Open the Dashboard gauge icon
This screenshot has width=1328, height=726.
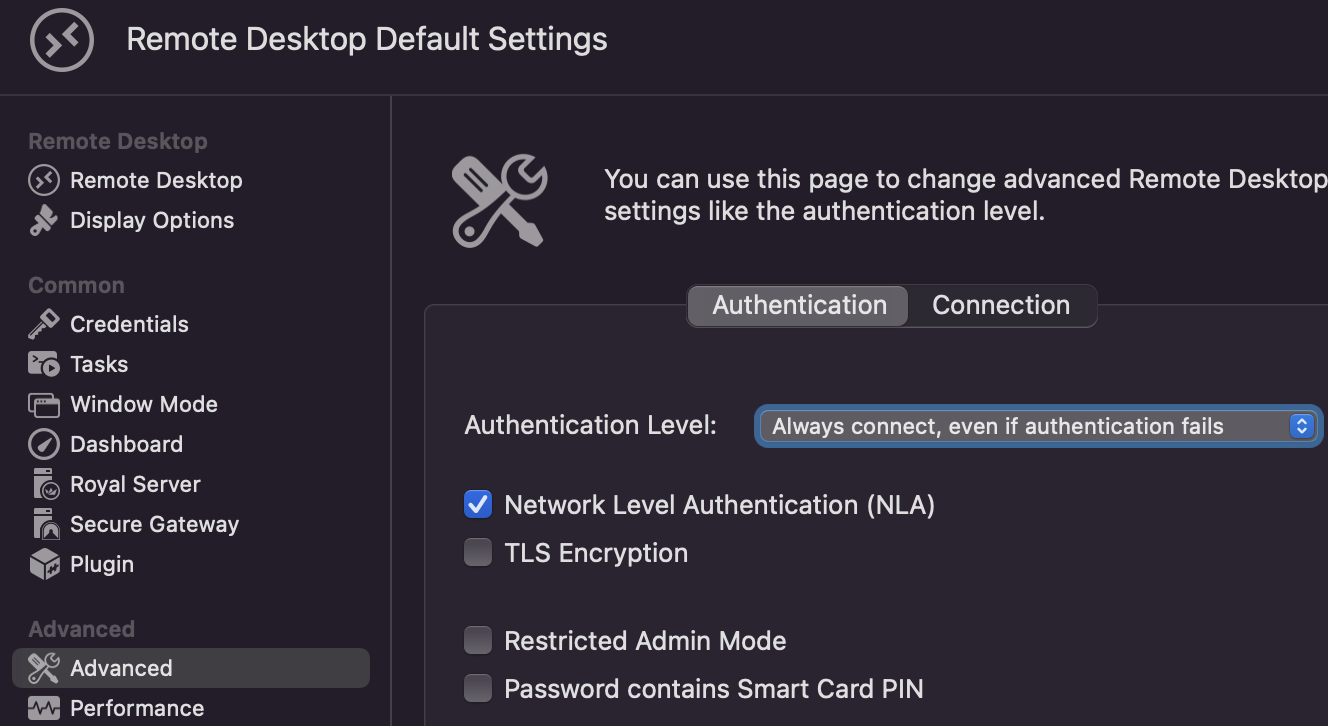point(44,444)
